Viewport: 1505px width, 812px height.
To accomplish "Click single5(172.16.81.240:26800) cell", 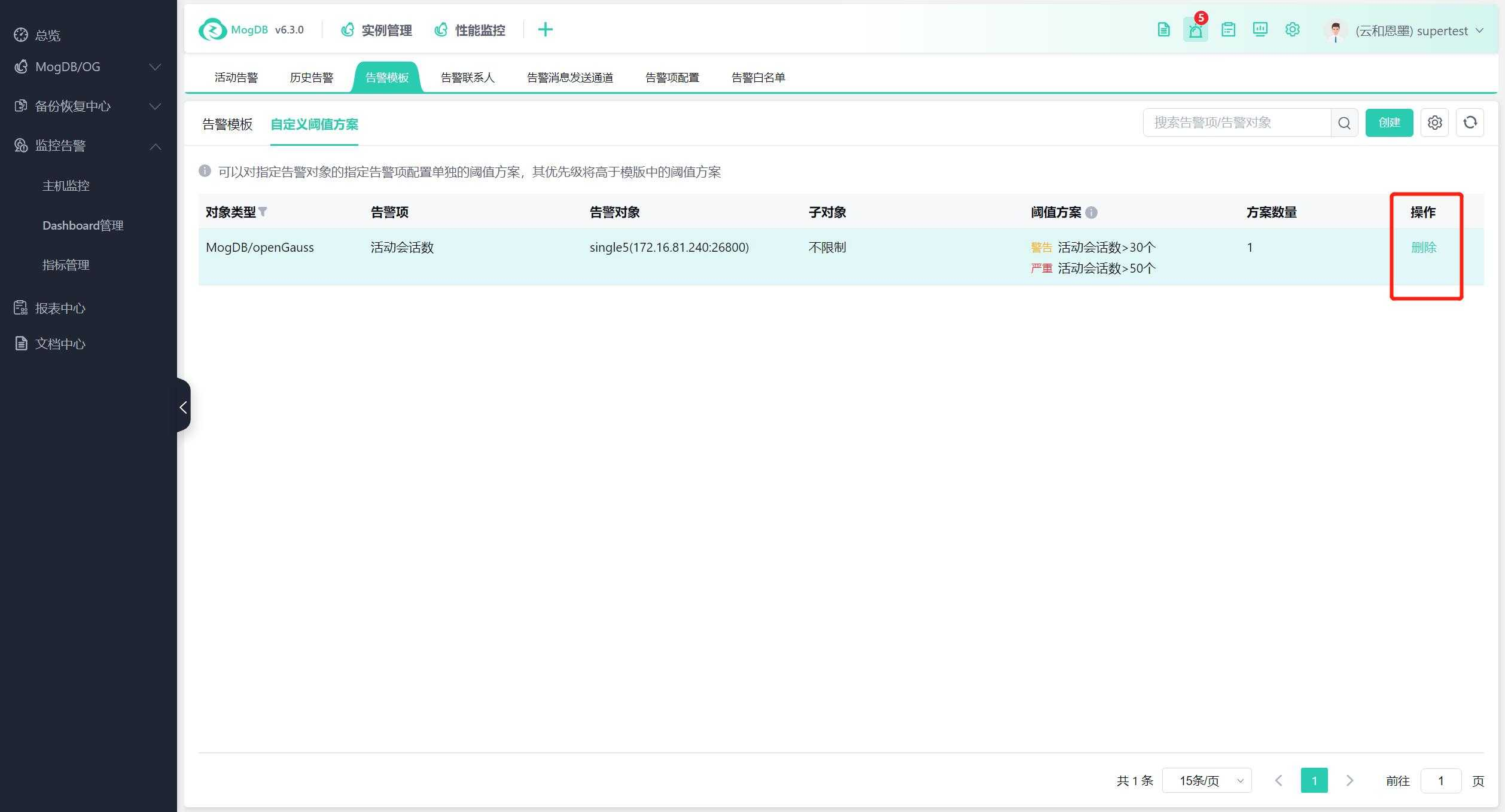I will coord(669,248).
